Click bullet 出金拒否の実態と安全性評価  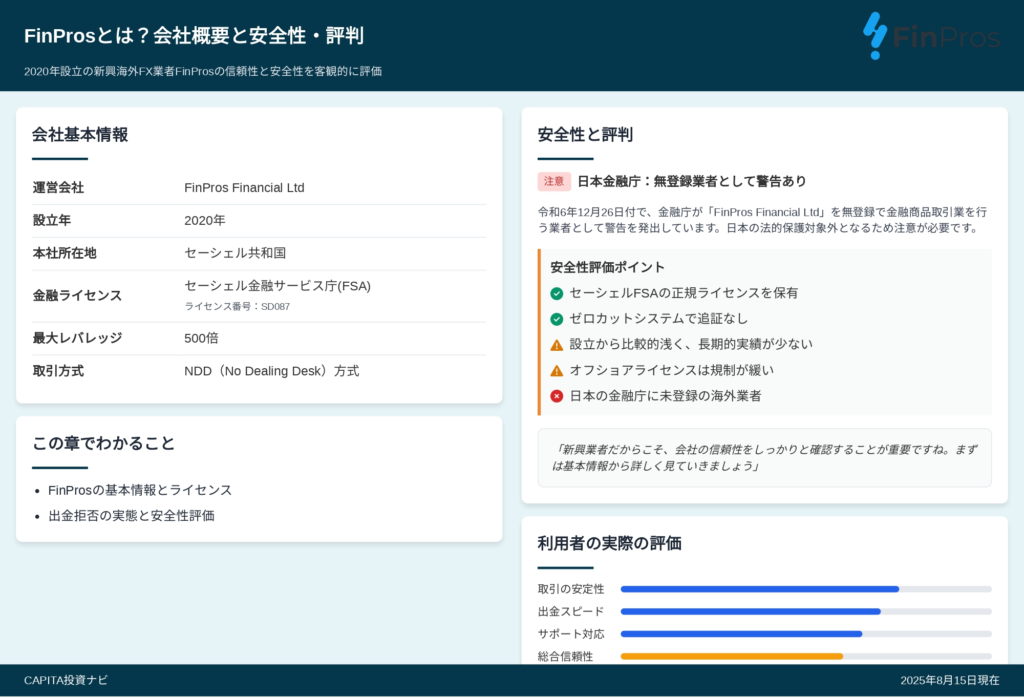131,516
